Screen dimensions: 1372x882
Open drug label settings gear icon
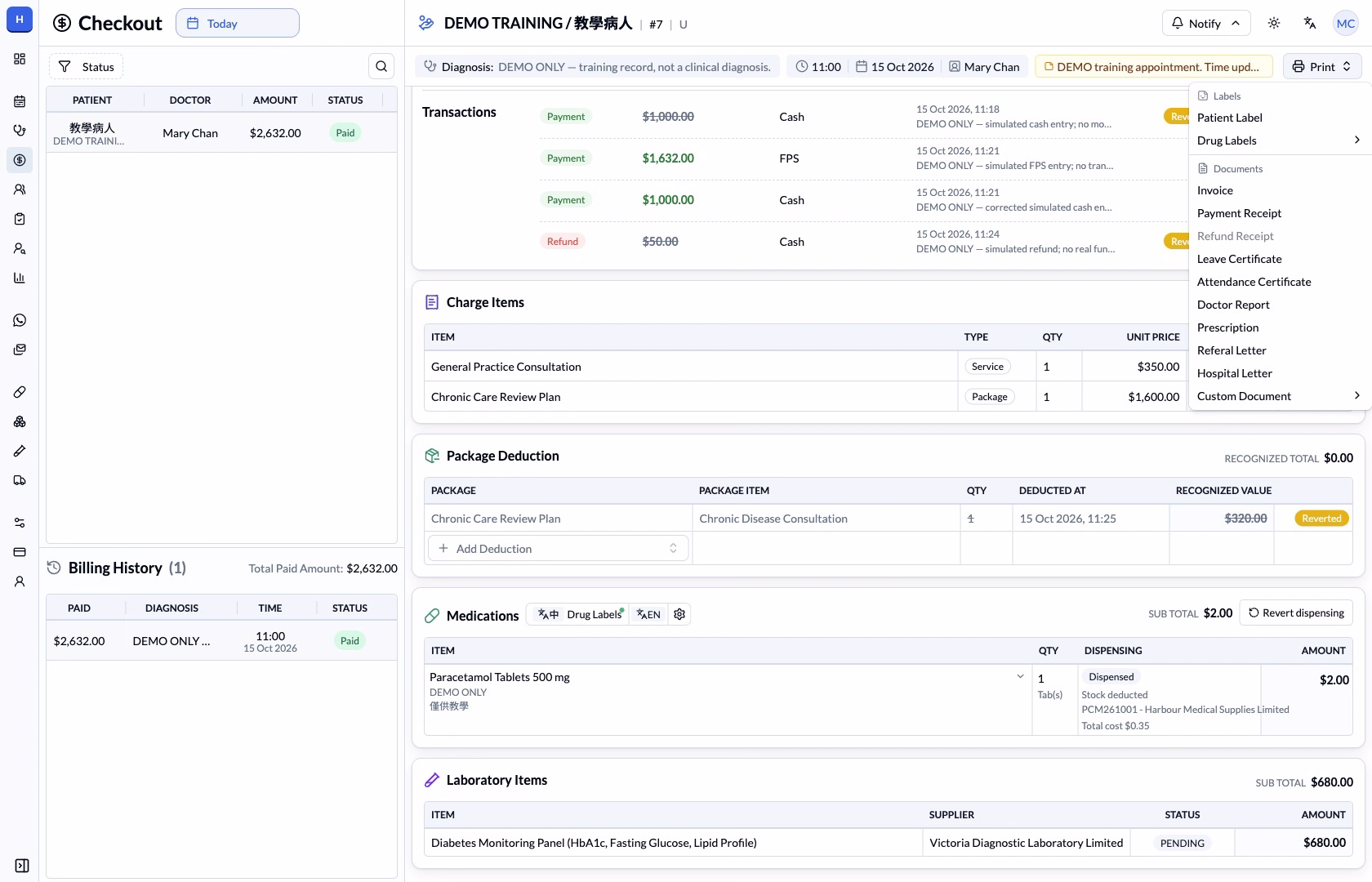679,614
